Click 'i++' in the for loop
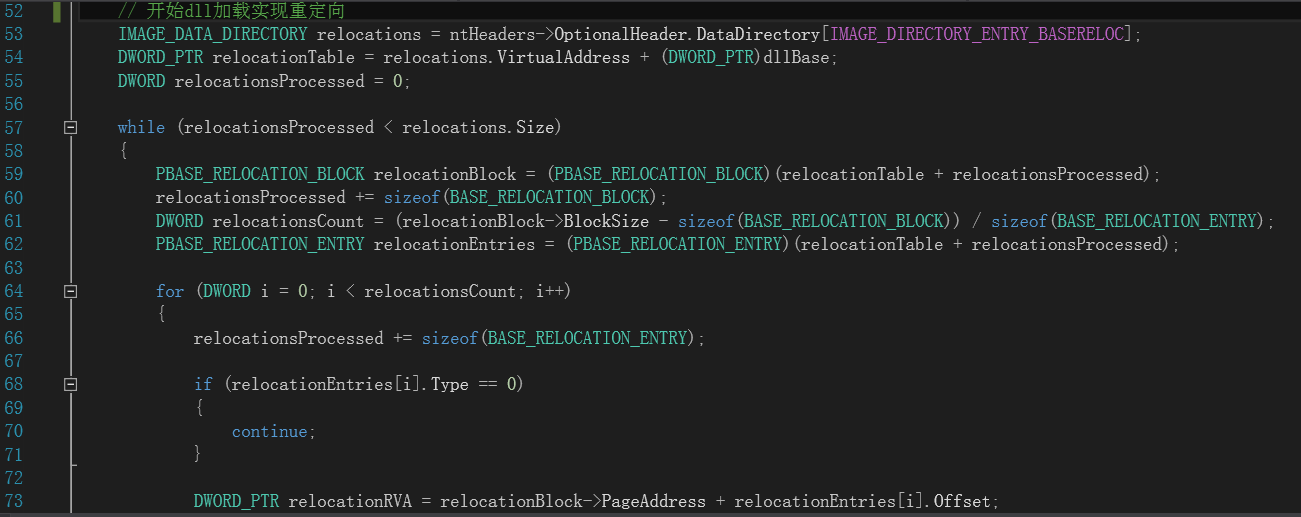The height and width of the screenshot is (517, 1301). [x=547, y=291]
